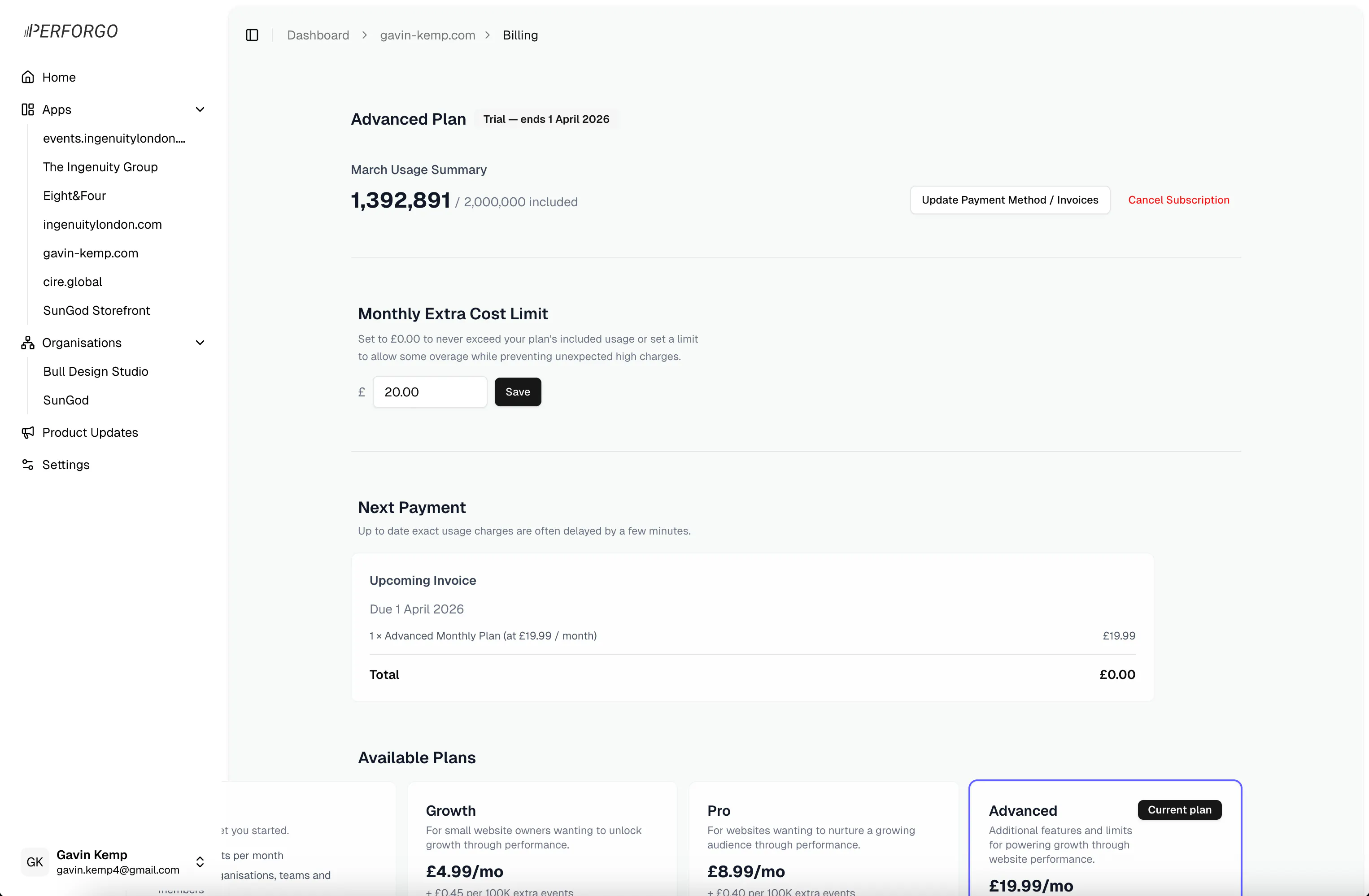
Task: Click the £4.99/mo Growth price
Action: coord(465,871)
